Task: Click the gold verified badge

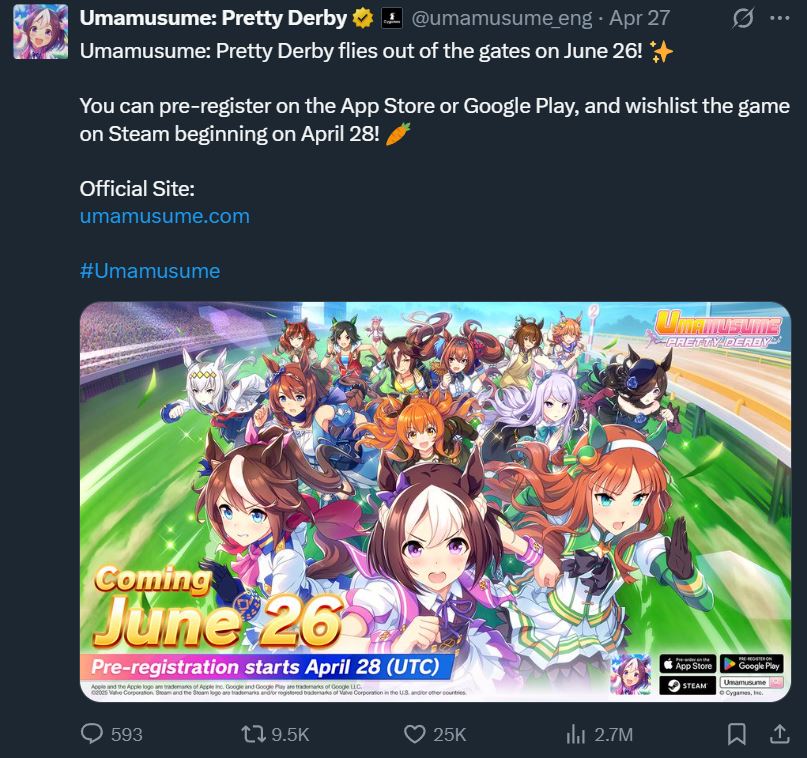Action: [363, 19]
